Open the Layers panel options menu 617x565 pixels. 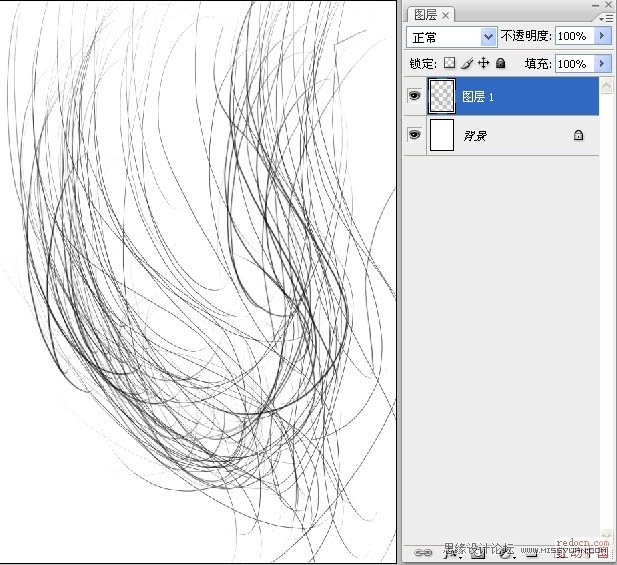click(x=606, y=18)
